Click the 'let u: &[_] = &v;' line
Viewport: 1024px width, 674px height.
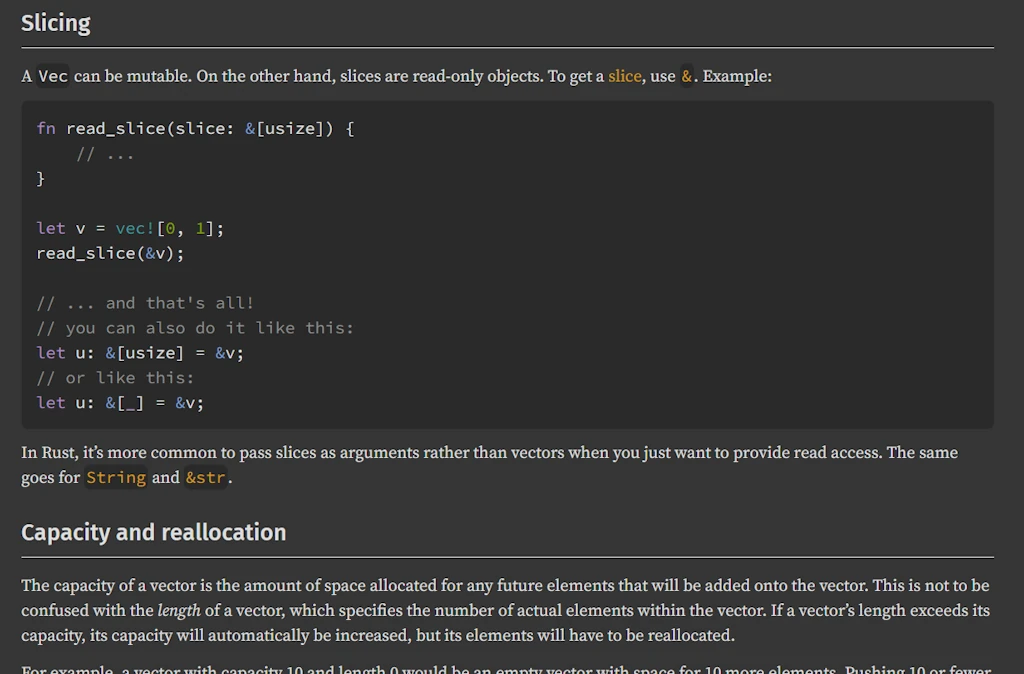point(120,403)
